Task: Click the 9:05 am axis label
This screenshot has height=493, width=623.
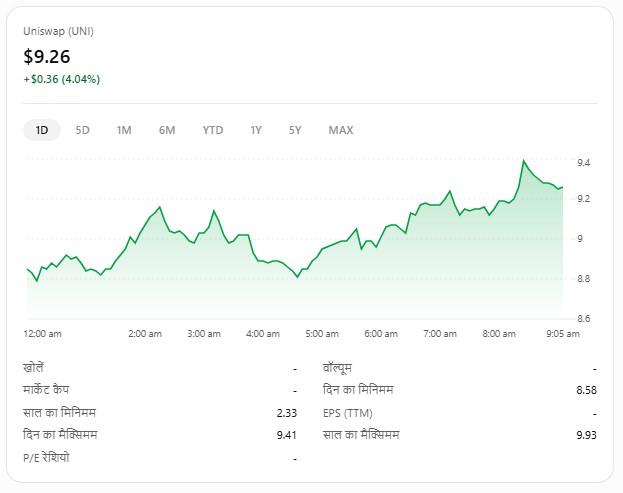Action: (563, 334)
